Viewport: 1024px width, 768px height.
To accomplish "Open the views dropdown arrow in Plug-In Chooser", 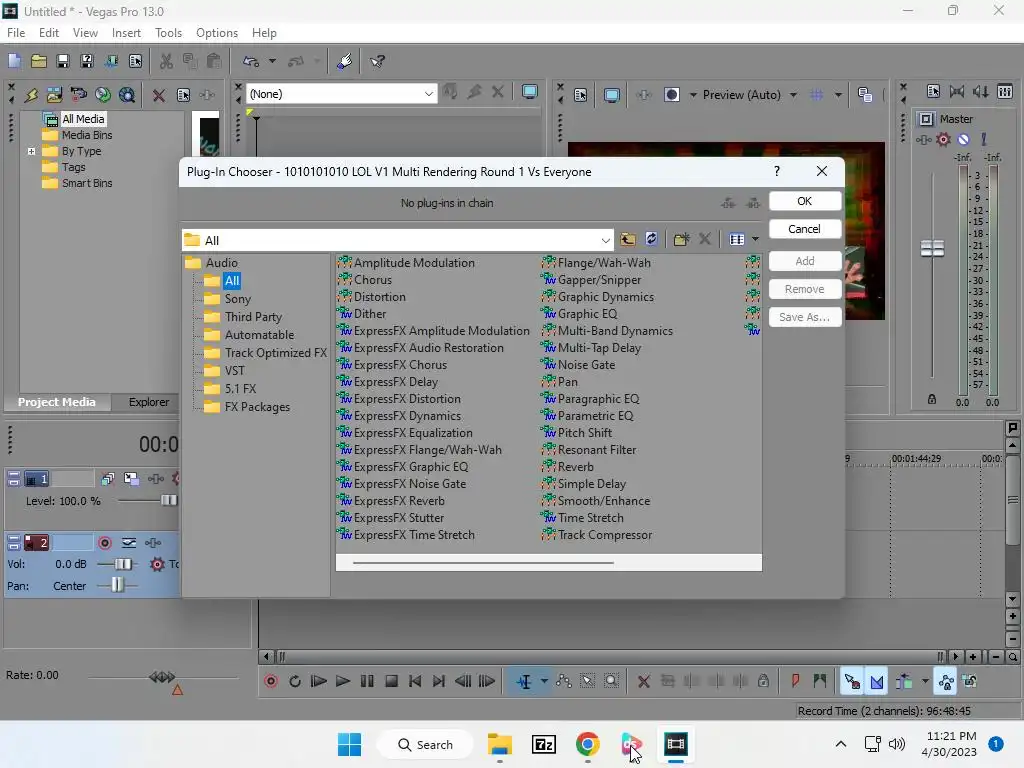I will click(x=756, y=239).
